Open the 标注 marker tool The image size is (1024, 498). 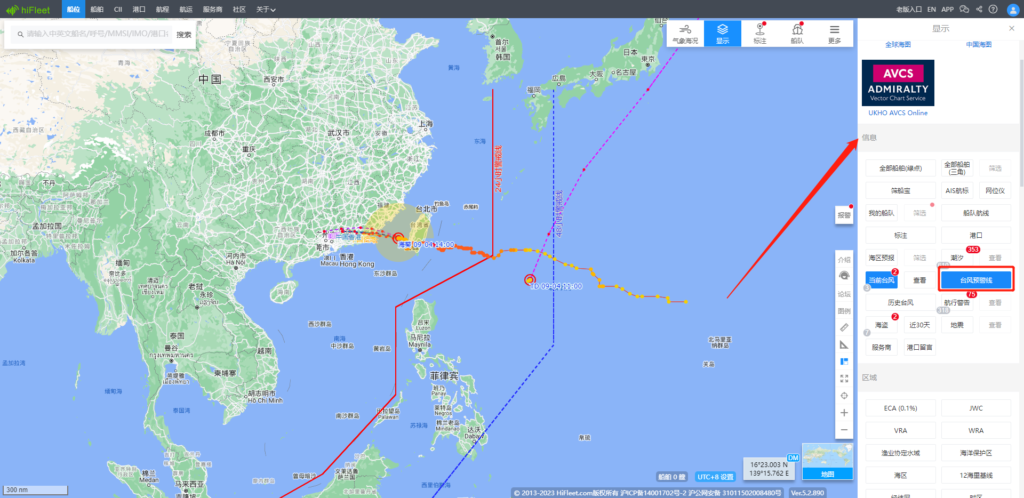[759, 34]
